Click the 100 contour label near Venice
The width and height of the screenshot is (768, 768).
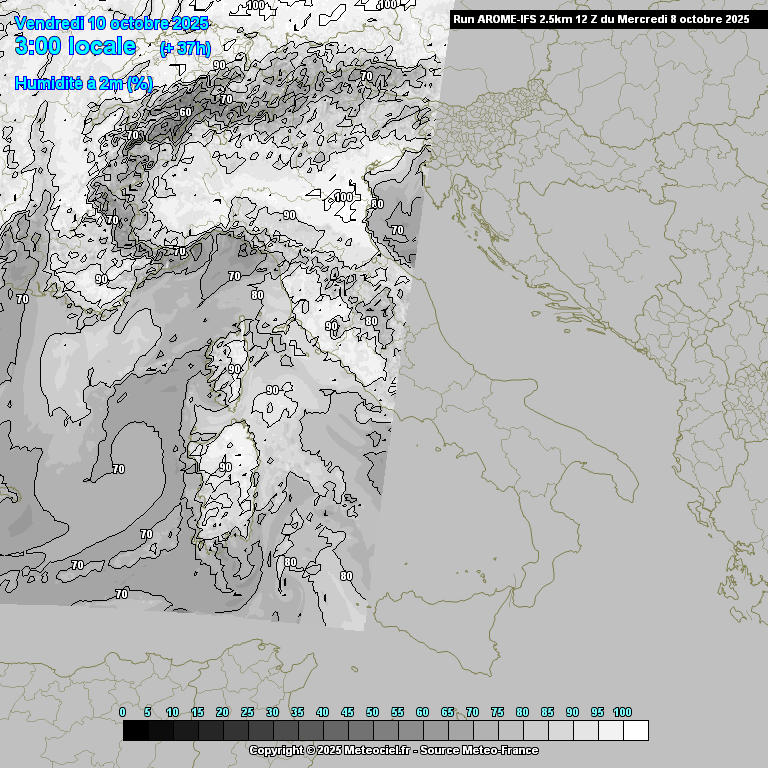344,197
